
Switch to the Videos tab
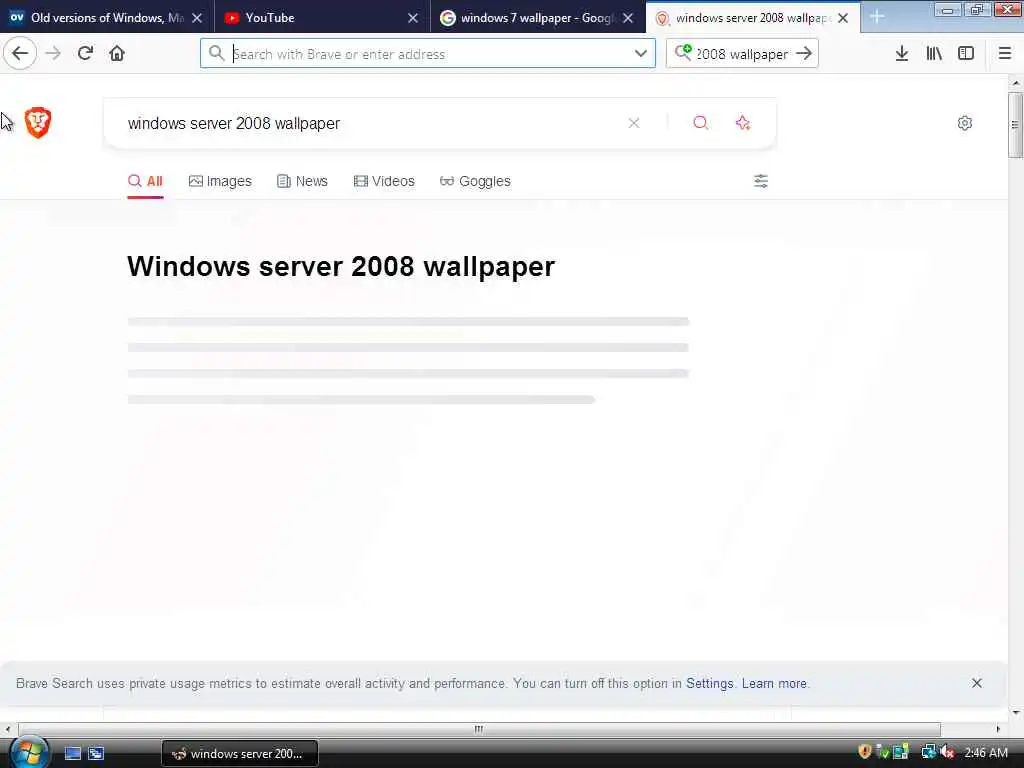click(x=384, y=181)
